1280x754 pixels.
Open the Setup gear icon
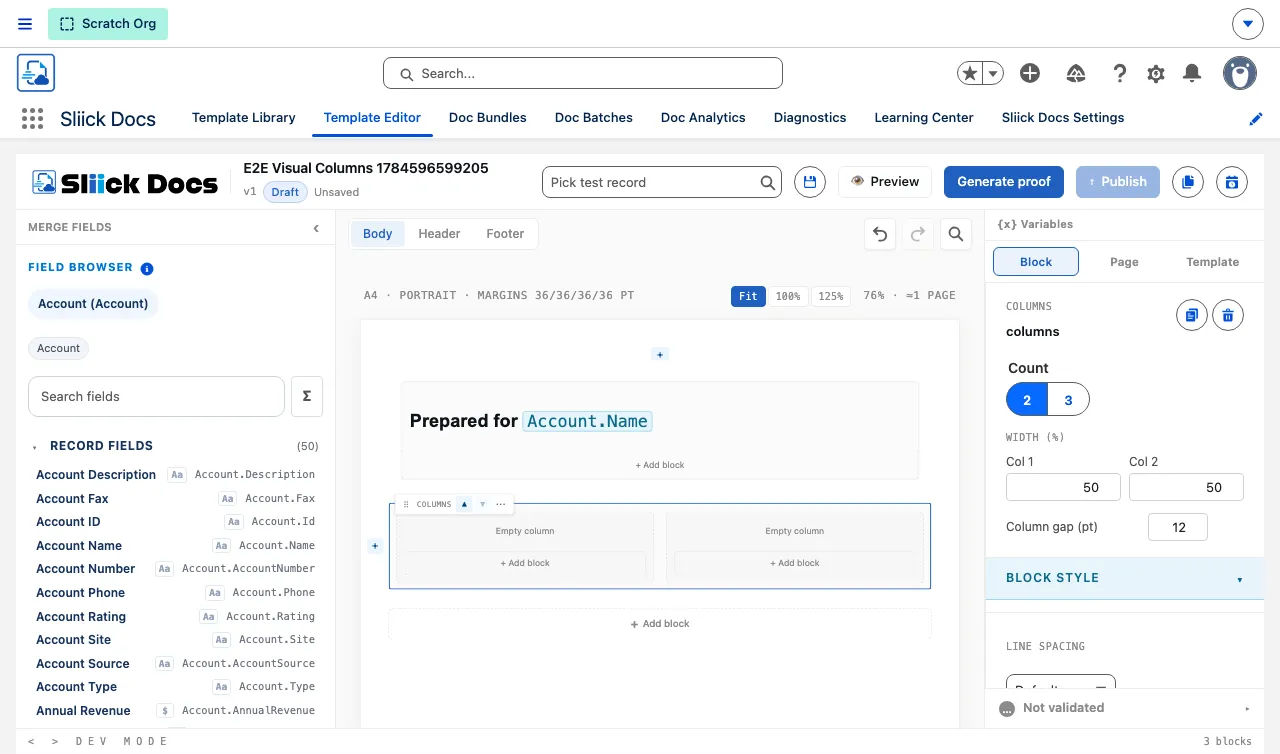1156,73
